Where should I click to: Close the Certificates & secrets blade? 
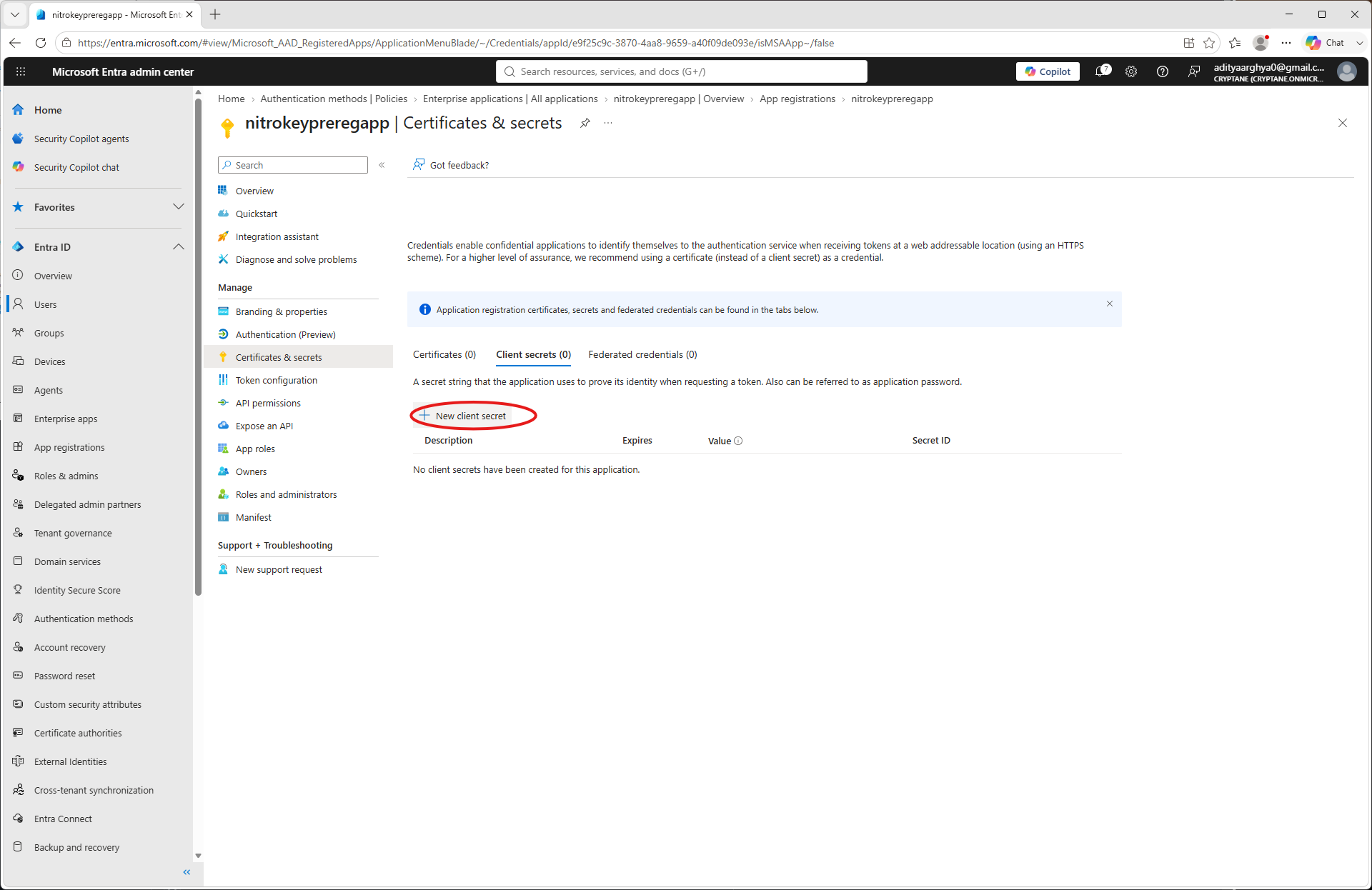pos(1343,123)
